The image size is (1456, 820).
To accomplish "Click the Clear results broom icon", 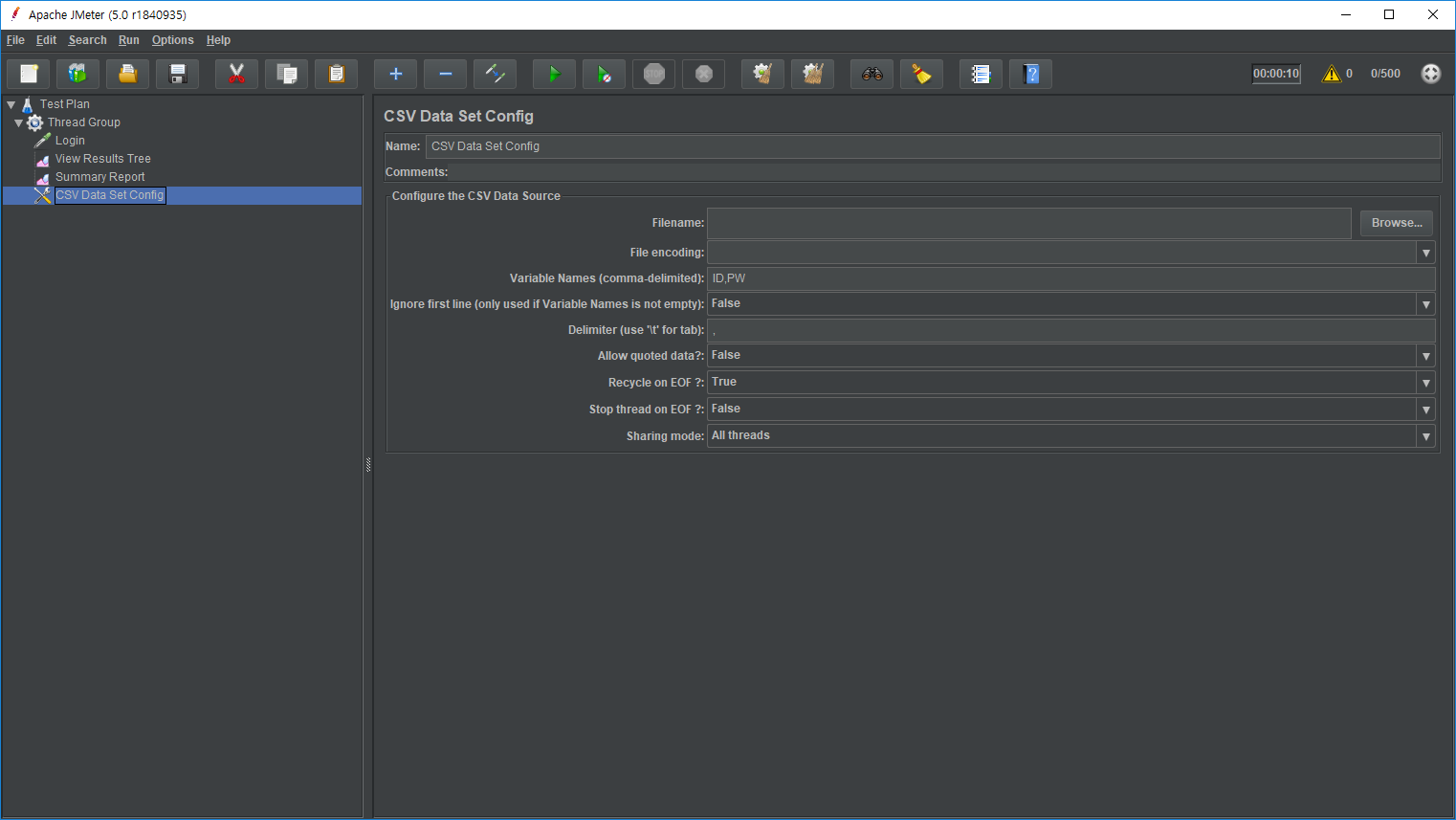I will (762, 74).
